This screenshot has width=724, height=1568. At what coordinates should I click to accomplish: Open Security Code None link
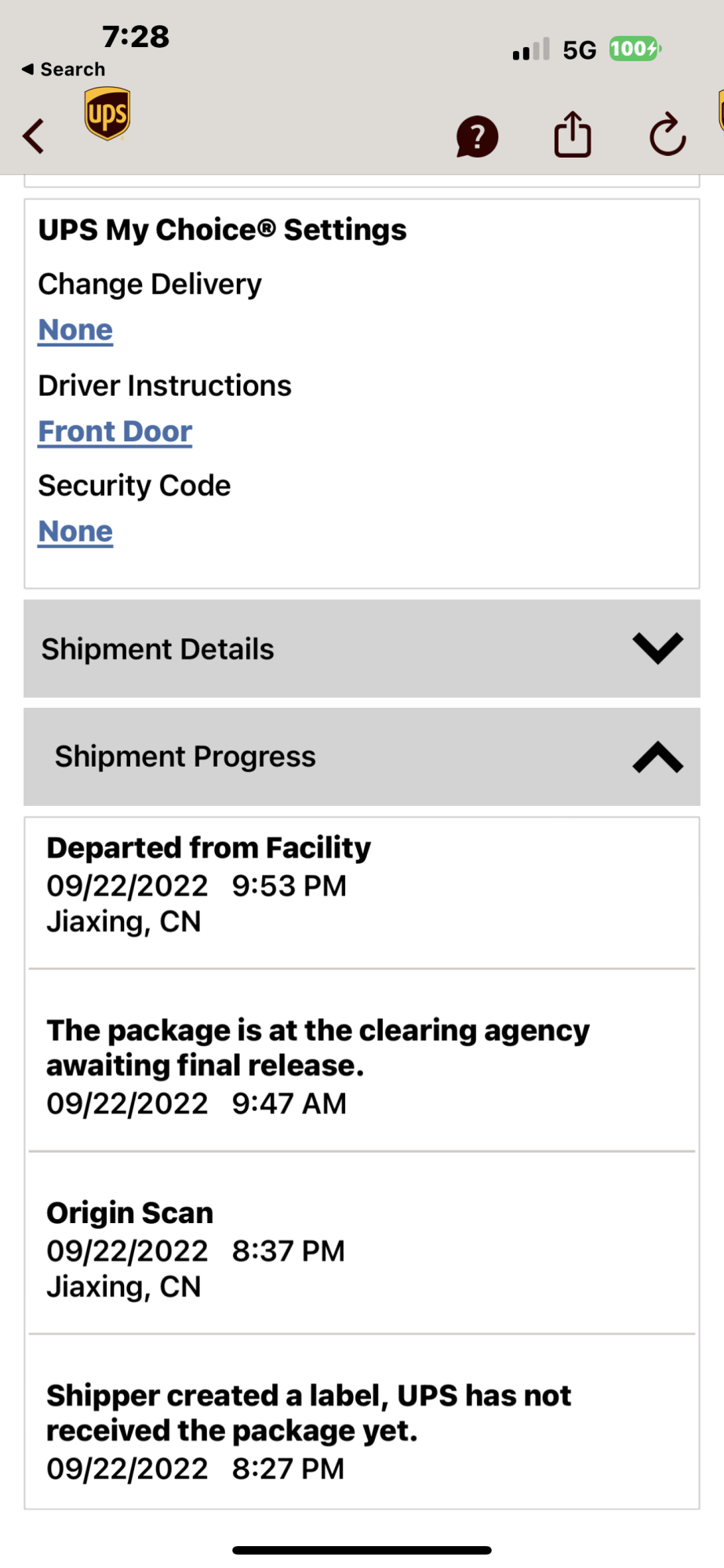coord(75,532)
